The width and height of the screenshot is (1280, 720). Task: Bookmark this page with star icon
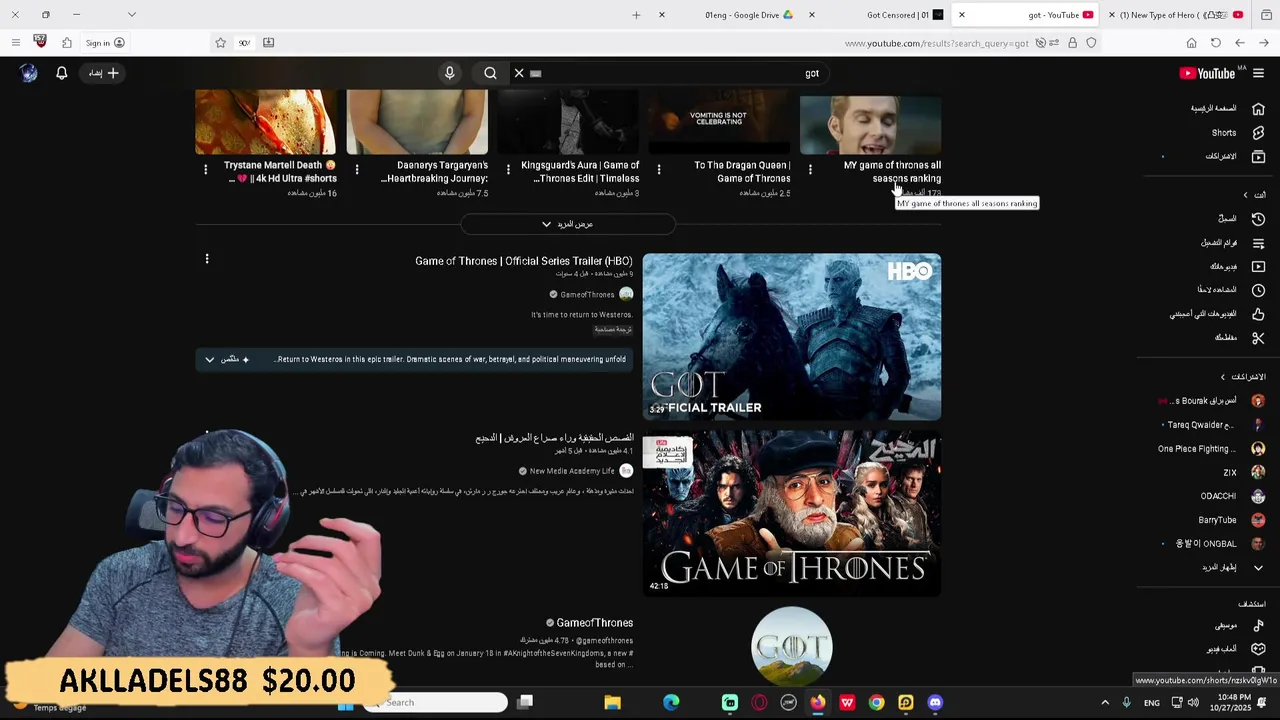(220, 43)
